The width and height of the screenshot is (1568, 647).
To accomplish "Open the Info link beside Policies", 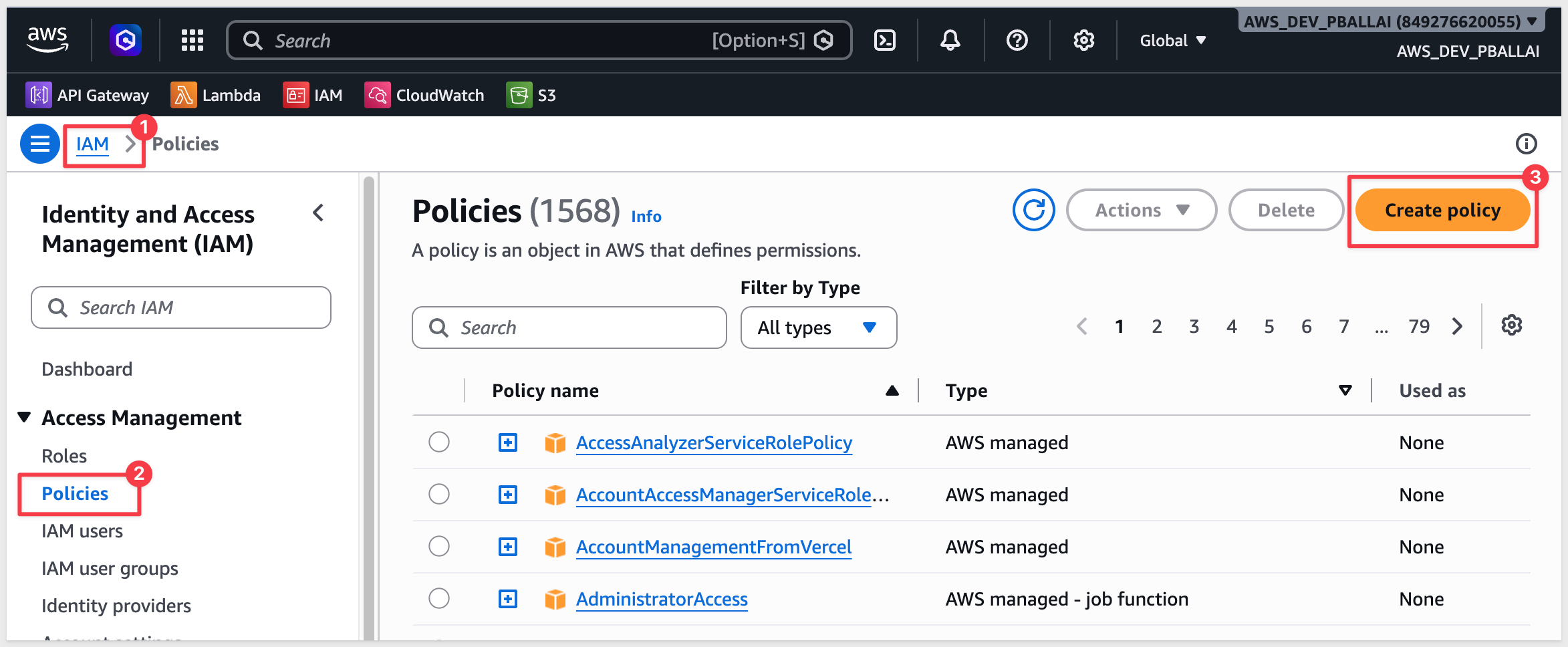I will (x=646, y=216).
